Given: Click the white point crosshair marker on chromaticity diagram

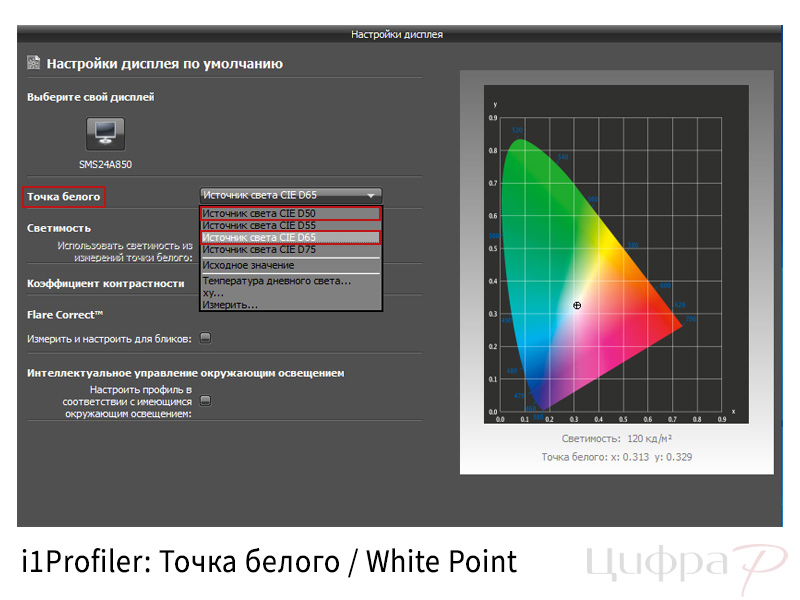Looking at the screenshot, I should click(577, 306).
